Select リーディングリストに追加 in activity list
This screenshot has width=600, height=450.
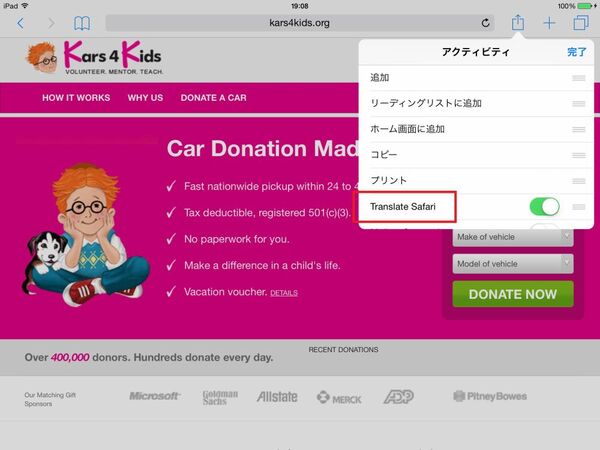point(476,103)
